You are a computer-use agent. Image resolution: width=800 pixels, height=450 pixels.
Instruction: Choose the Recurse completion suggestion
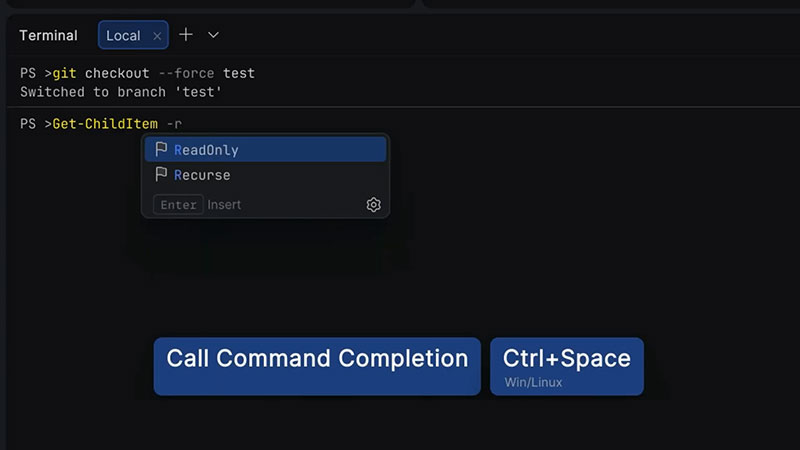coord(202,175)
